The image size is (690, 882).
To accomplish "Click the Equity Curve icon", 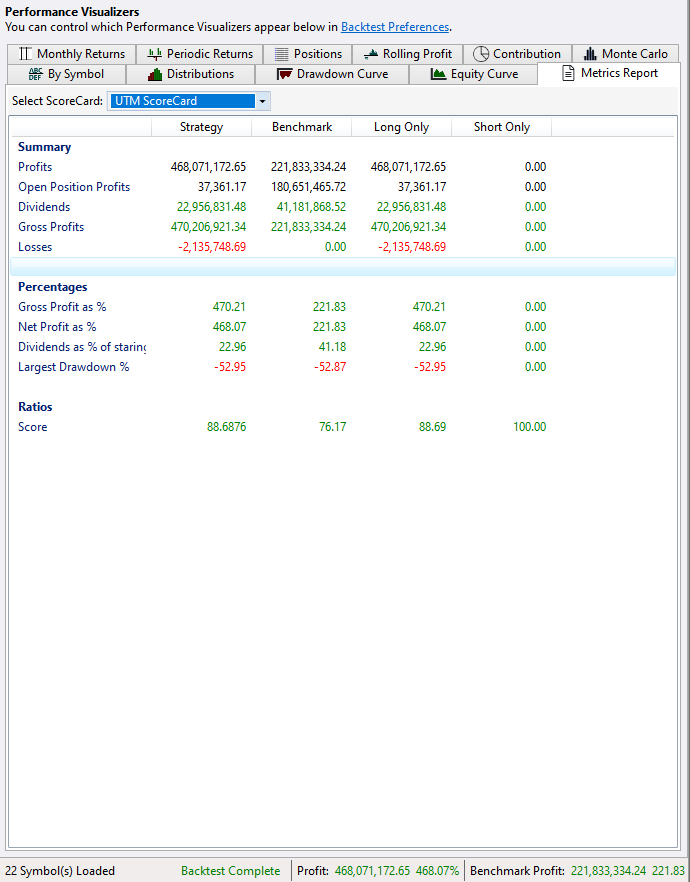I will coord(438,74).
